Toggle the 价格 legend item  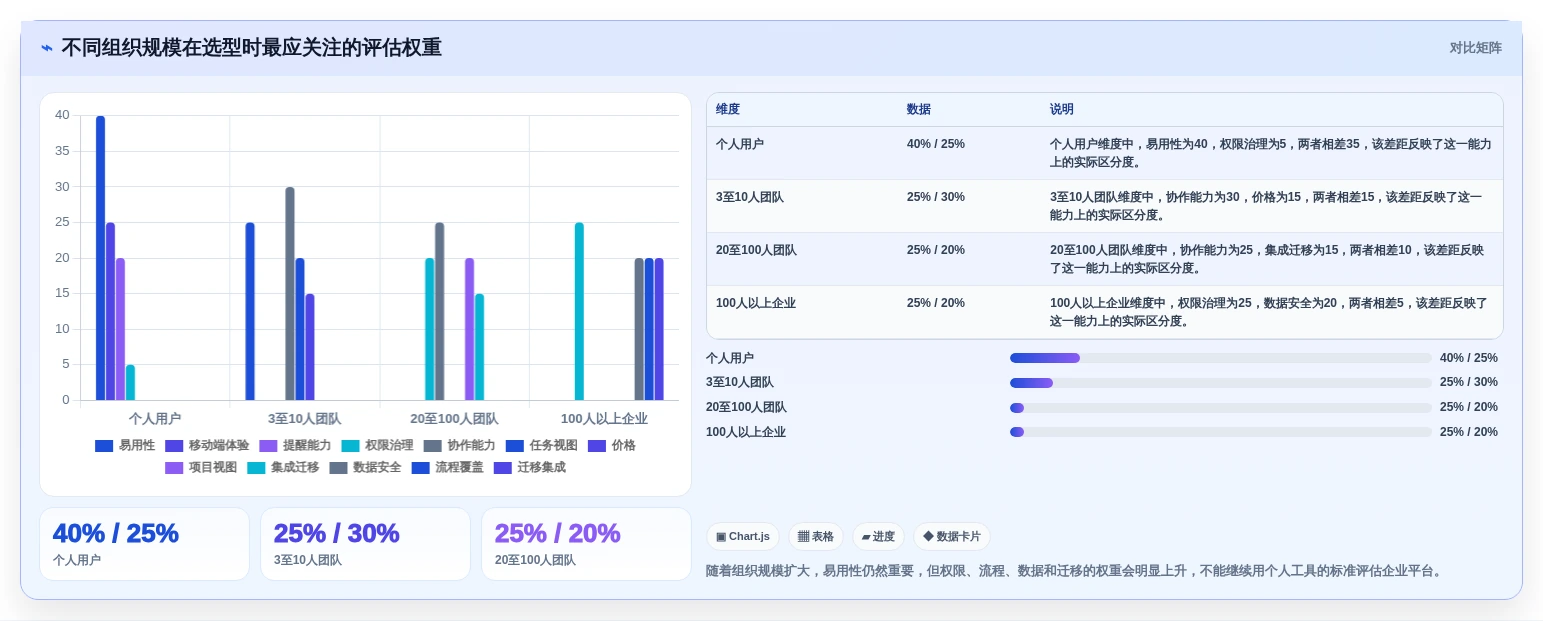[x=611, y=446]
